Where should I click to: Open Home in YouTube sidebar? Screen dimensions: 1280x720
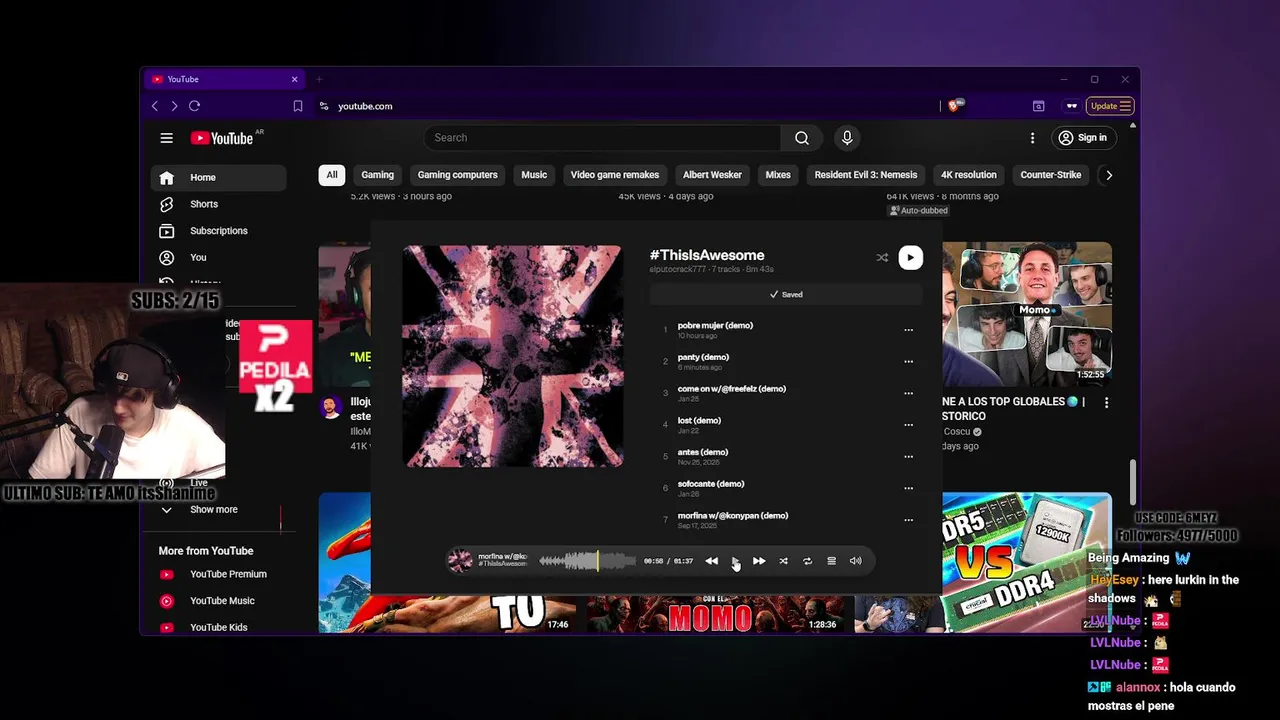click(218, 178)
